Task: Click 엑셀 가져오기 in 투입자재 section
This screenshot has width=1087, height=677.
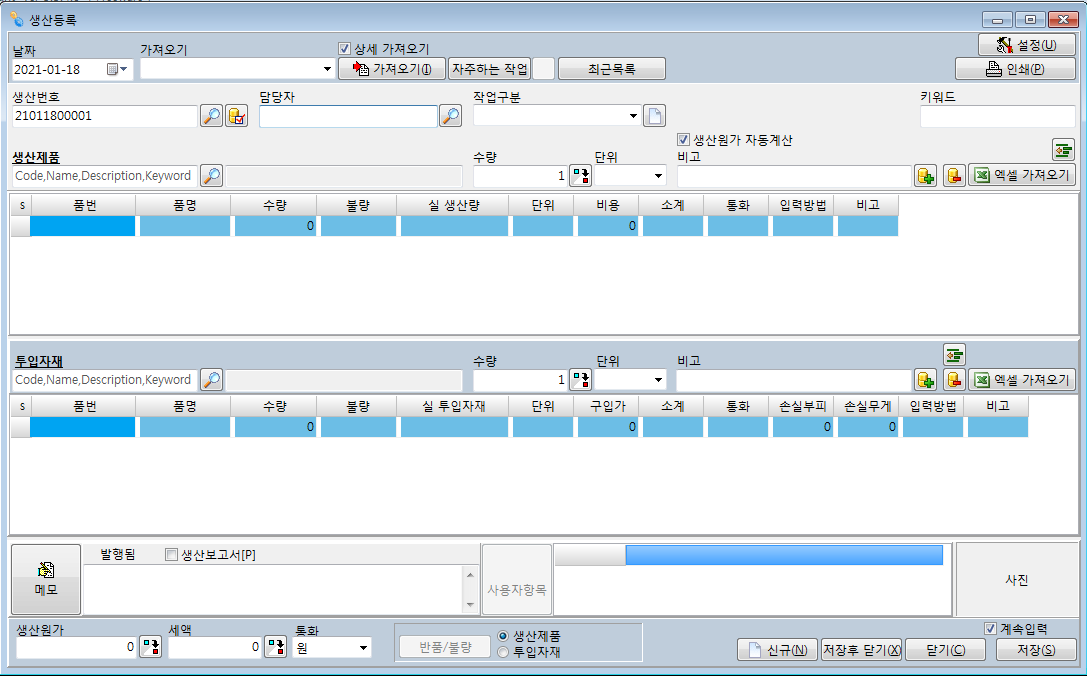Action: [x=1022, y=380]
